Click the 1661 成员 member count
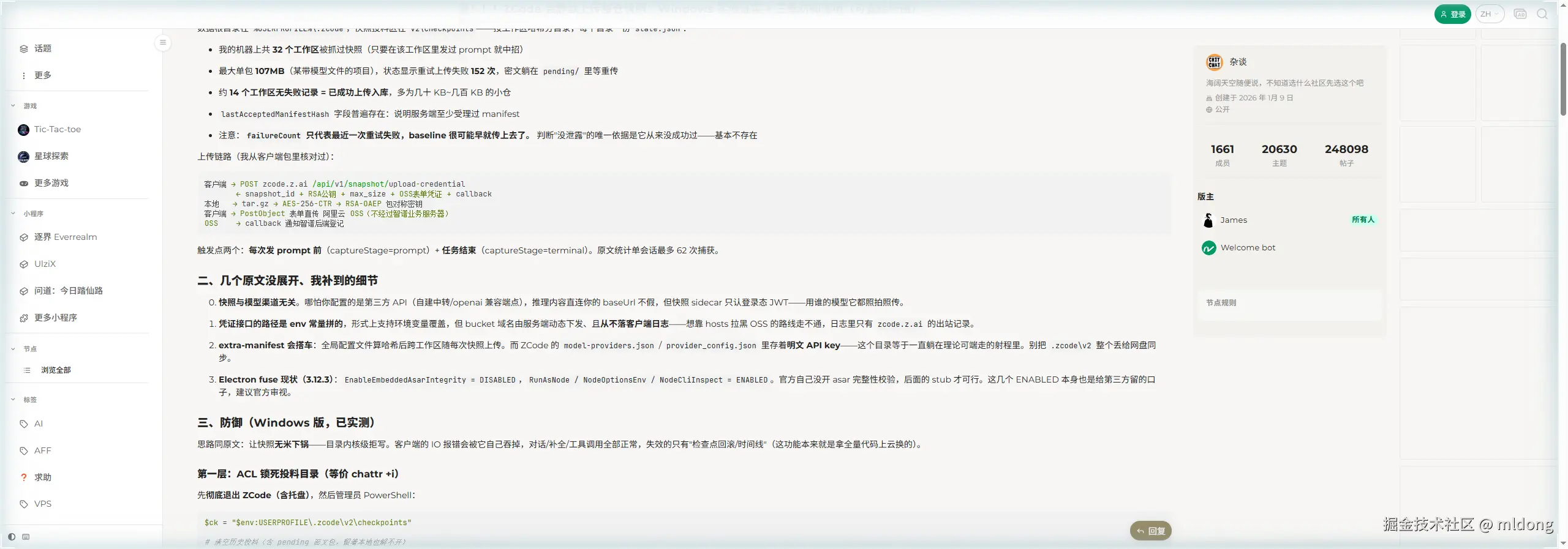 click(1222, 155)
